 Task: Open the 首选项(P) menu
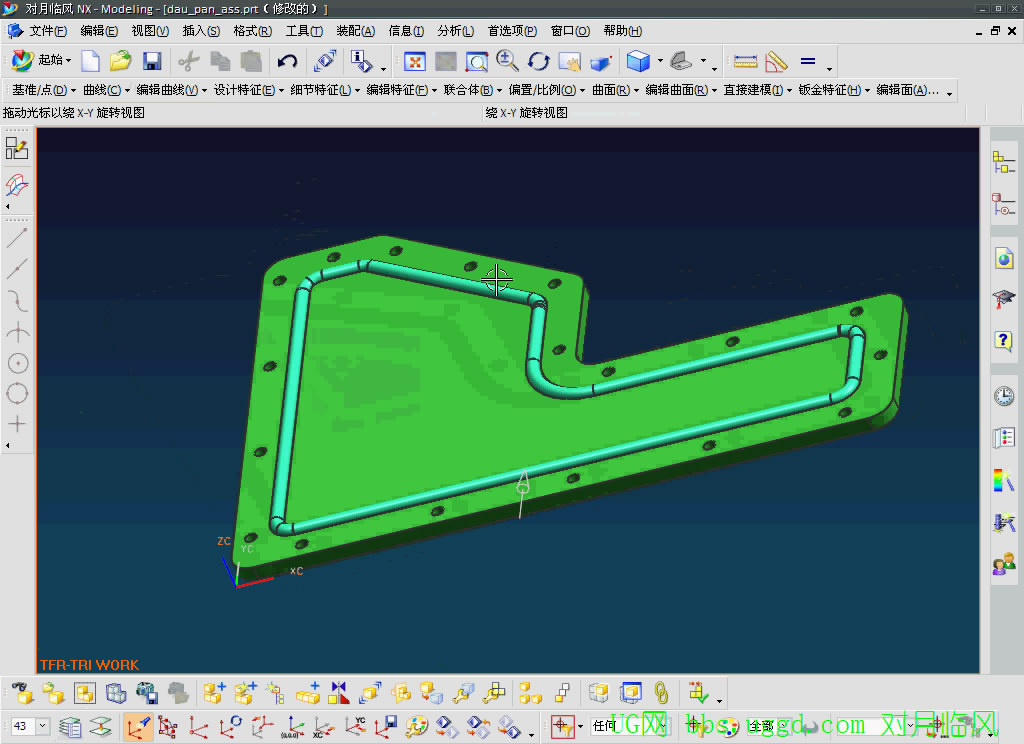coord(512,31)
